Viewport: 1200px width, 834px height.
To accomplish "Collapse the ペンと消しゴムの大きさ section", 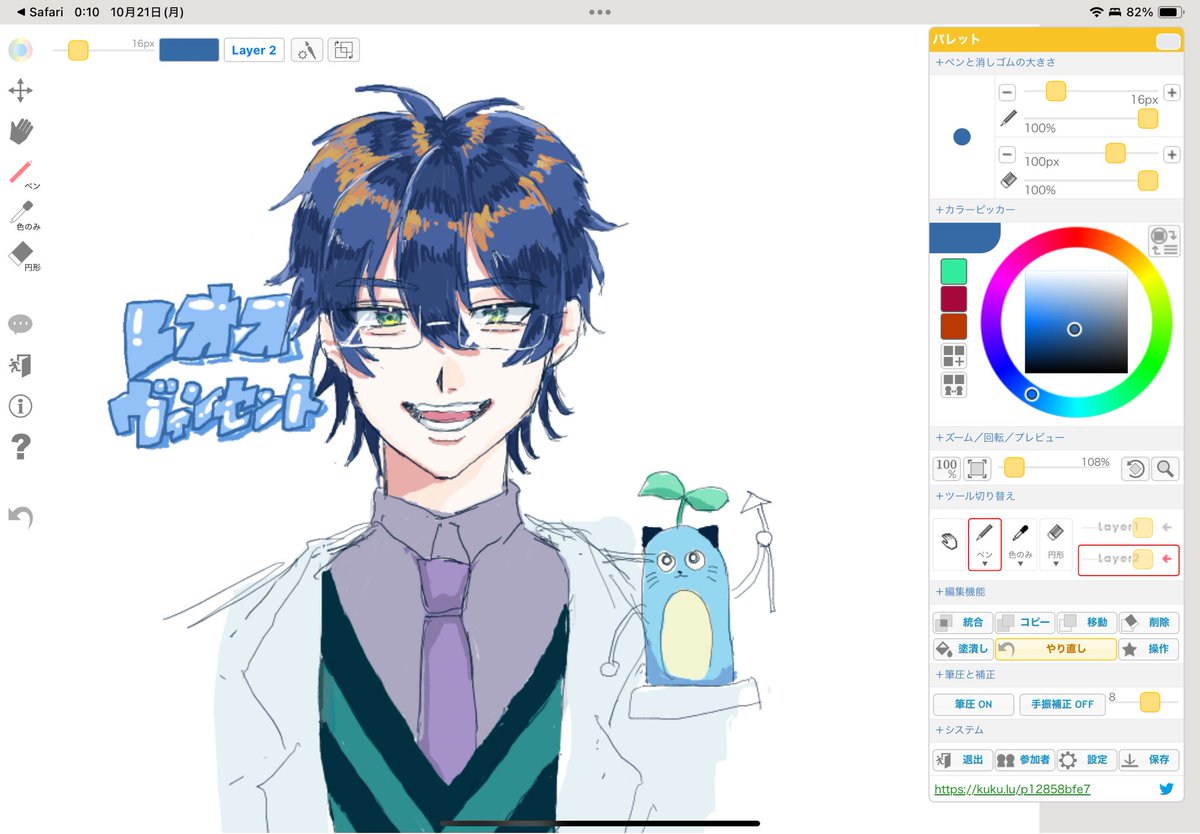I will click(x=995, y=62).
